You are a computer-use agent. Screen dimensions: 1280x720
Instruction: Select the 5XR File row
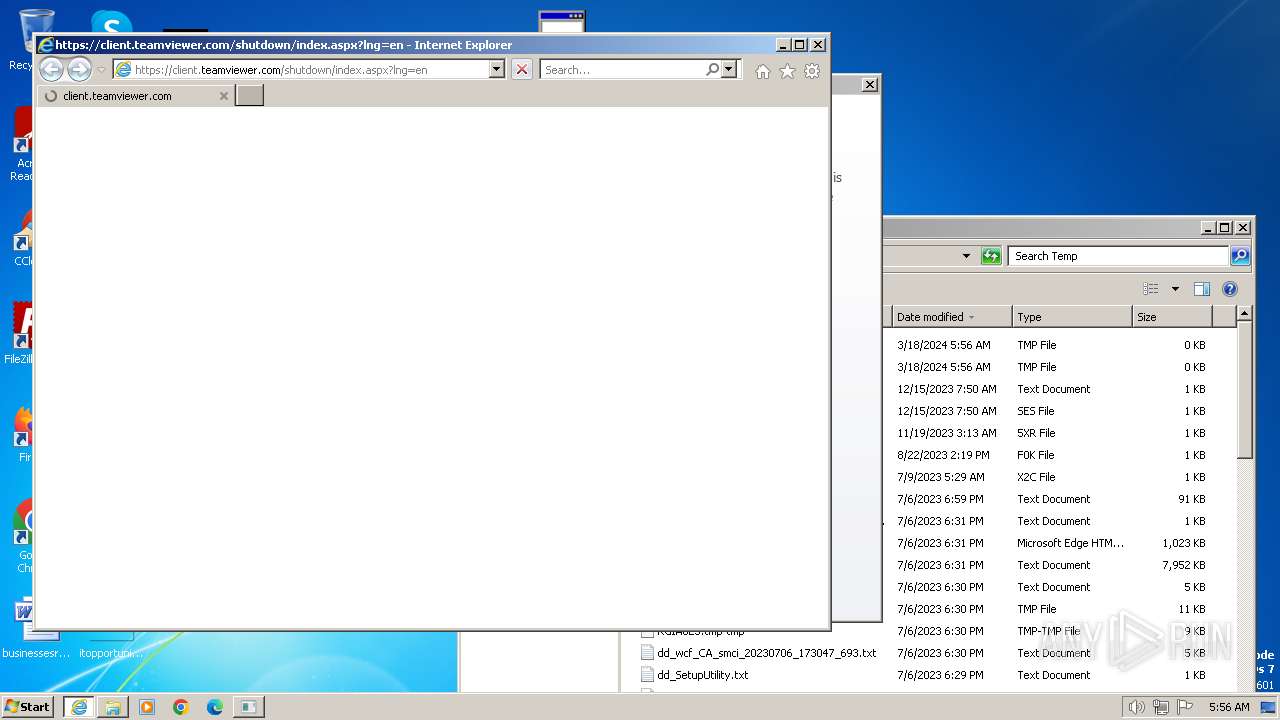click(1050, 433)
